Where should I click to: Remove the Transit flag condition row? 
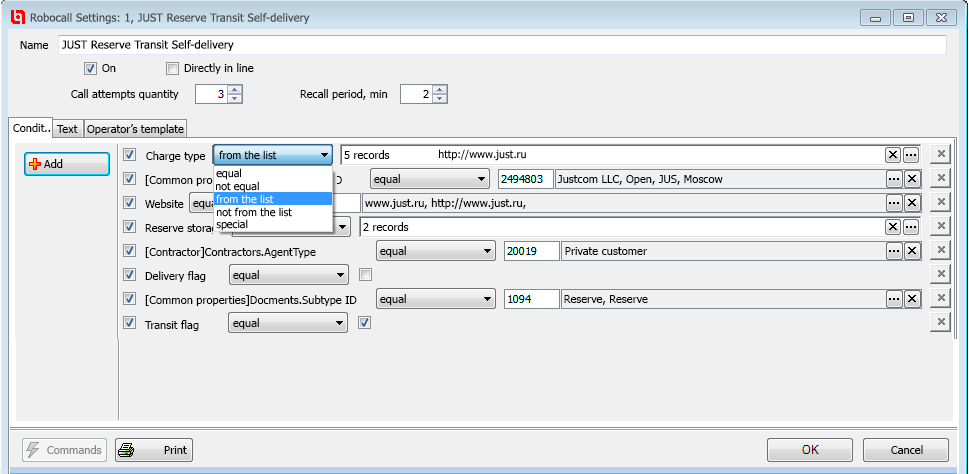940,322
